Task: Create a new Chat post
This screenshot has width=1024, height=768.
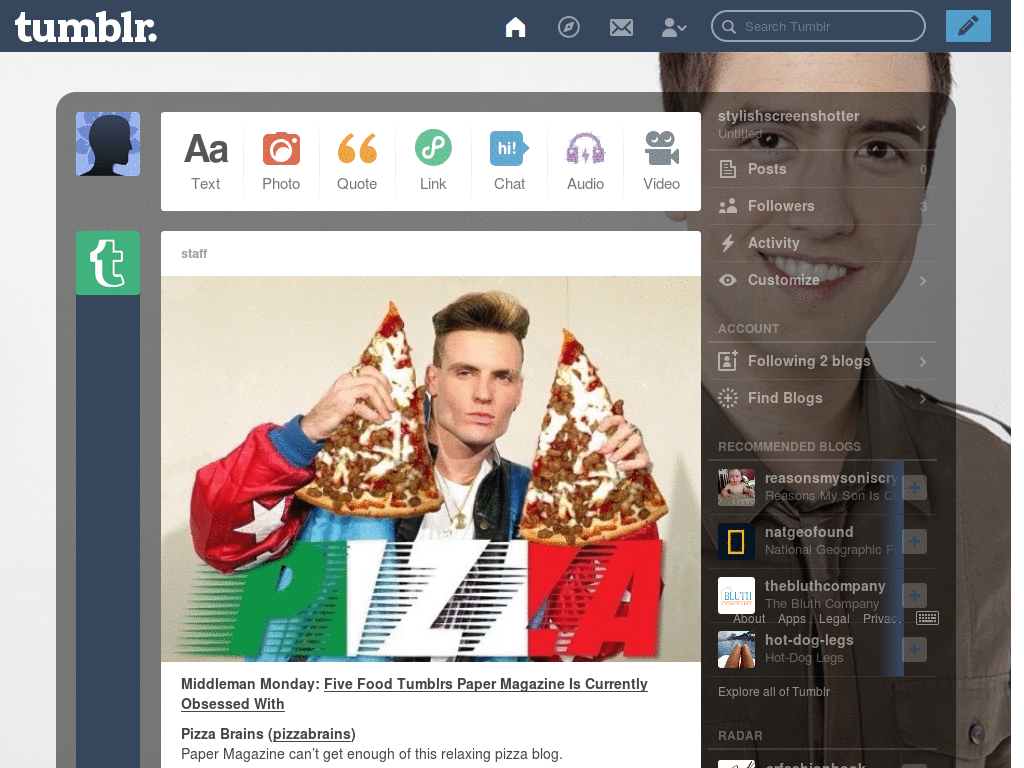Action: tap(509, 161)
